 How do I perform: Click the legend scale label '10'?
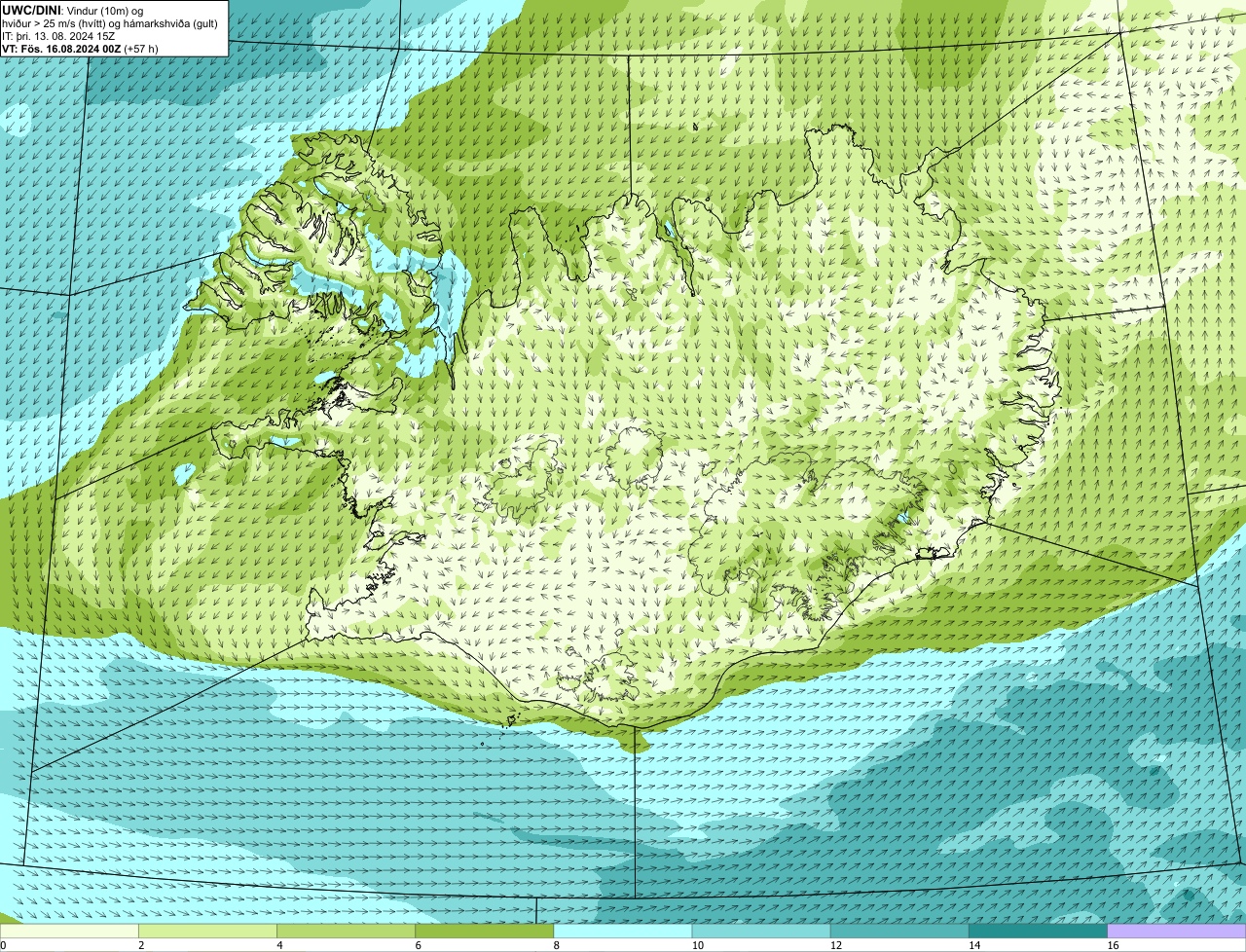[697, 945]
